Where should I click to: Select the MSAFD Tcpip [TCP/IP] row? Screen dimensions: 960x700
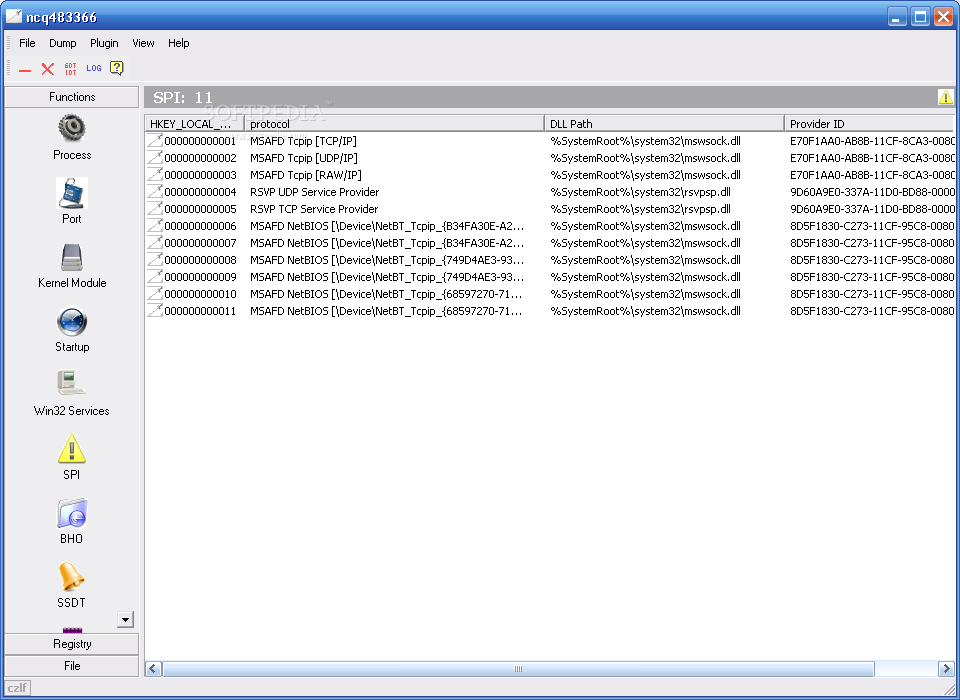tap(550, 141)
